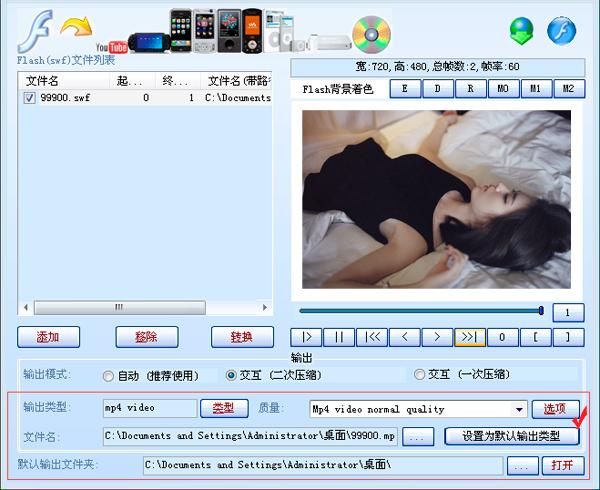Click the gold CD disc icon
This screenshot has height=490, width=600.
pos(371,32)
